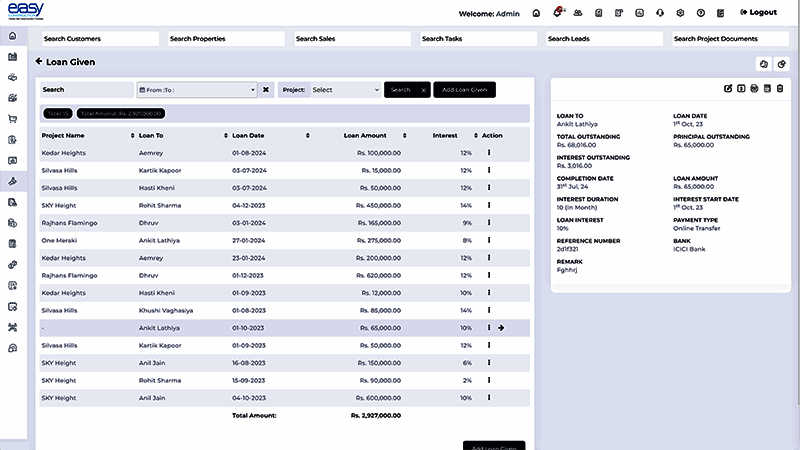The width and height of the screenshot is (800, 450).
Task: Click Hasti Kheni in the Rs. 50,000.00 row
Action: [157, 188]
